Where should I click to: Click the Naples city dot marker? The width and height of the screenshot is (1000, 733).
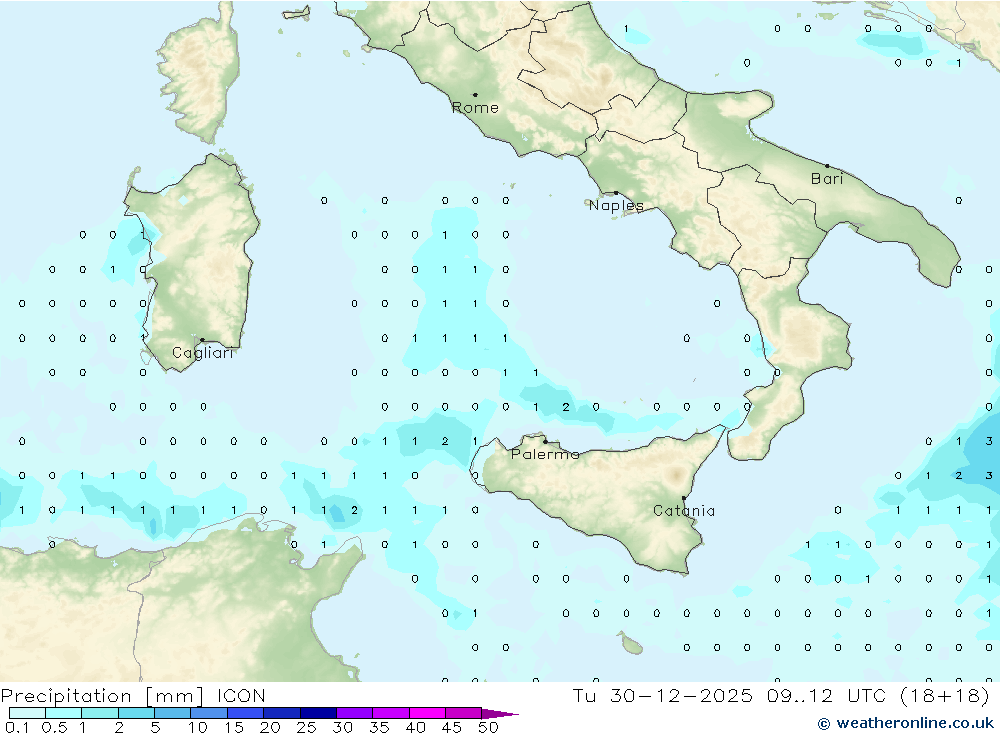pyautogui.click(x=616, y=193)
